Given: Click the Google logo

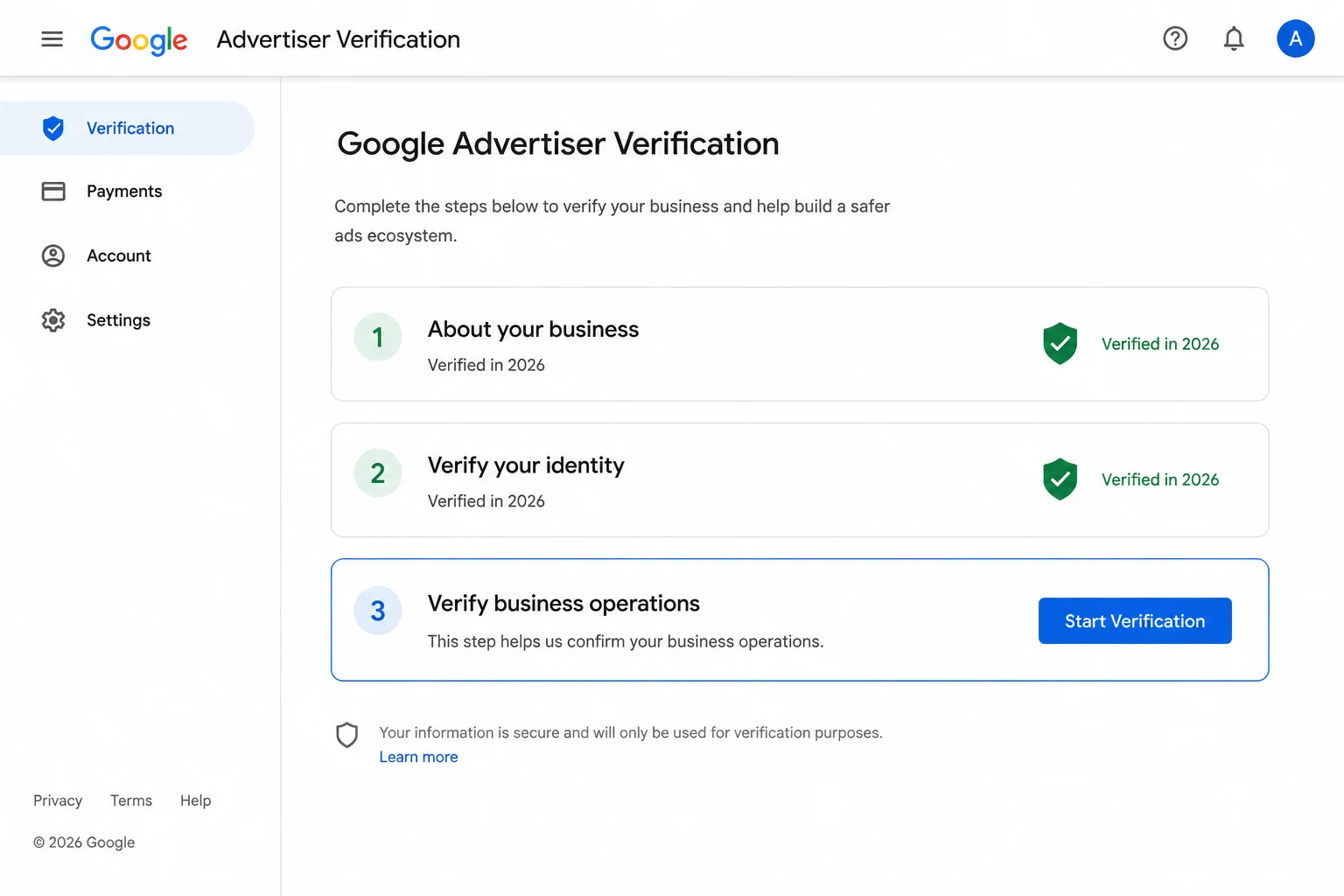Looking at the screenshot, I should coord(139,39).
